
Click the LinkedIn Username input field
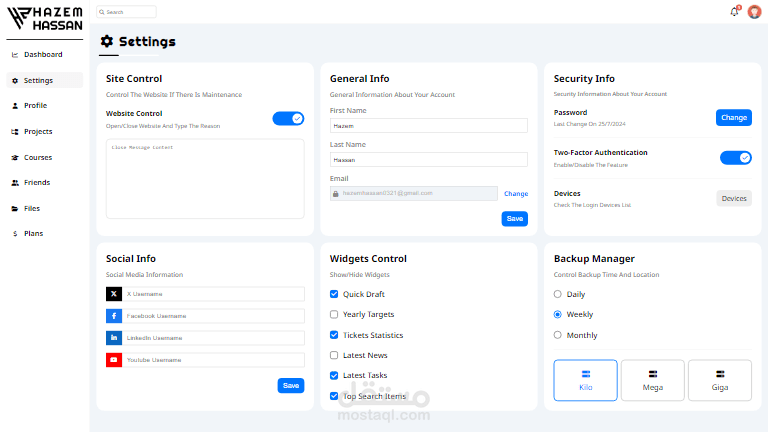[x=213, y=338]
